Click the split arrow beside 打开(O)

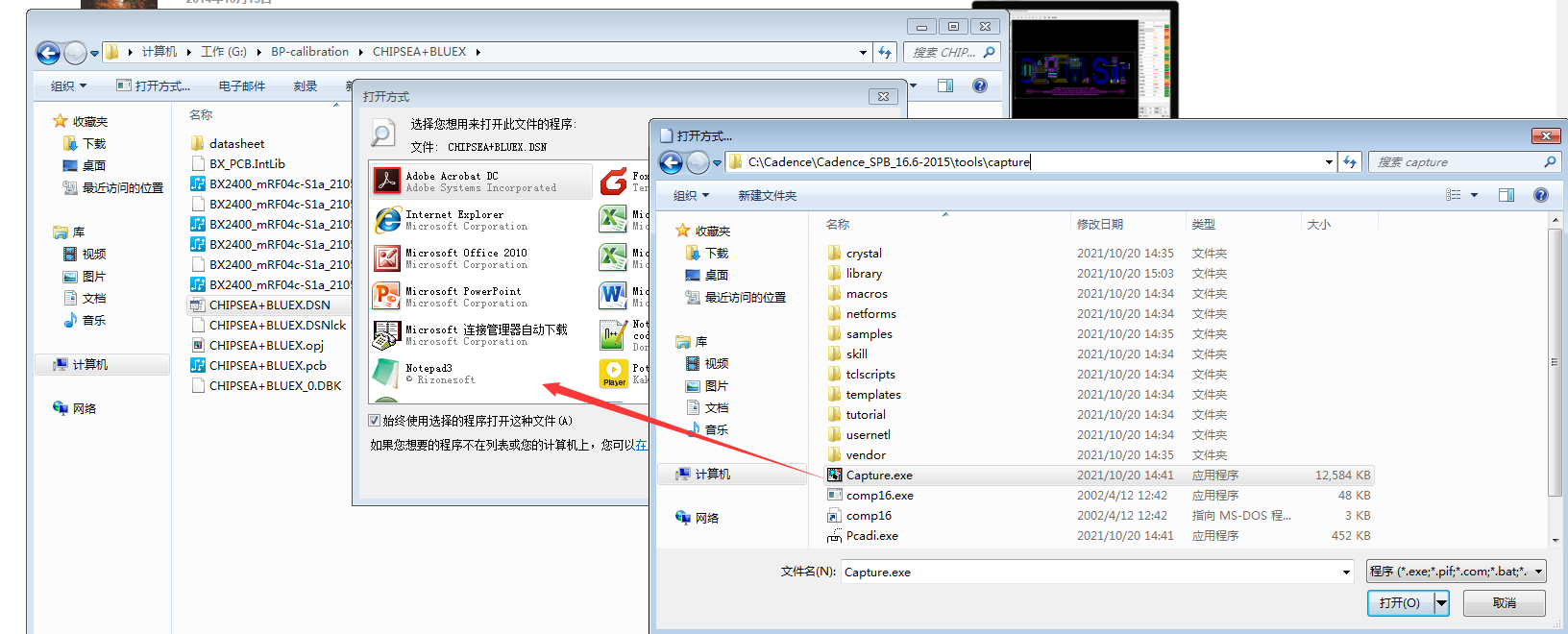point(1441,603)
